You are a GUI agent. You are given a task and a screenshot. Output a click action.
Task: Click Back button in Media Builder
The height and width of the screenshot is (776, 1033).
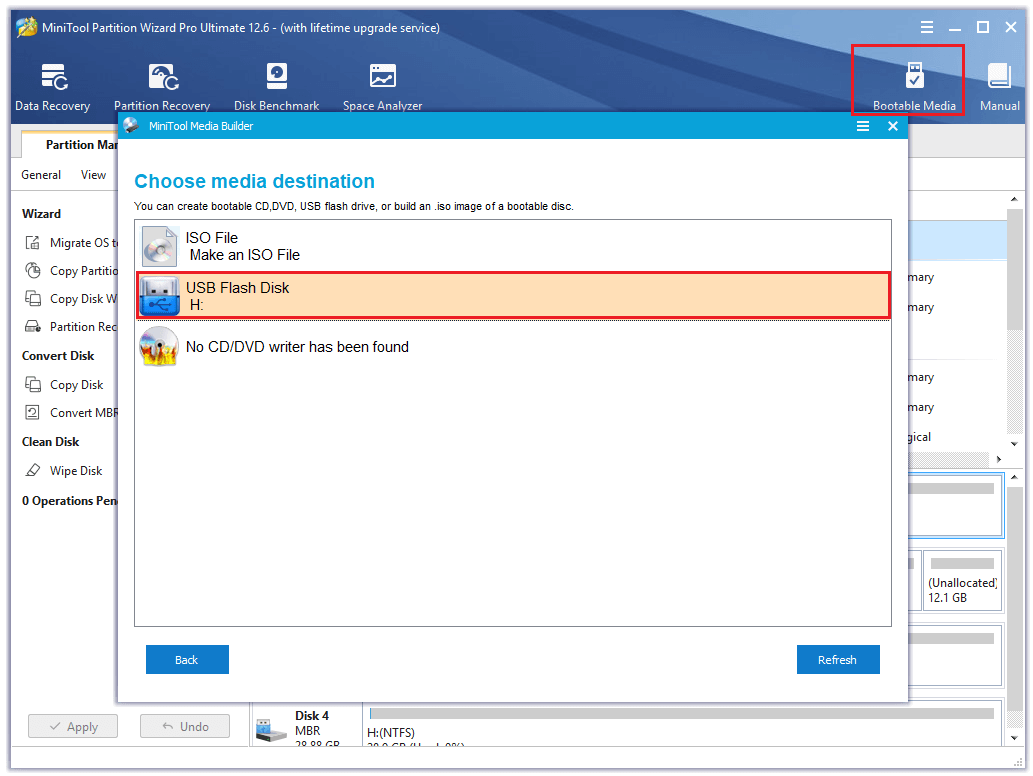pos(187,659)
